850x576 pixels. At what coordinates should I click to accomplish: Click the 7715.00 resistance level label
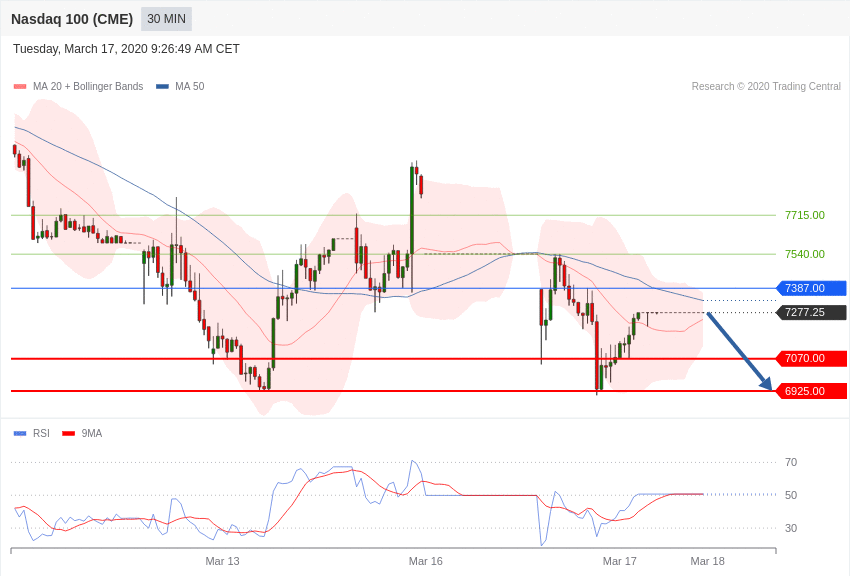point(804,215)
